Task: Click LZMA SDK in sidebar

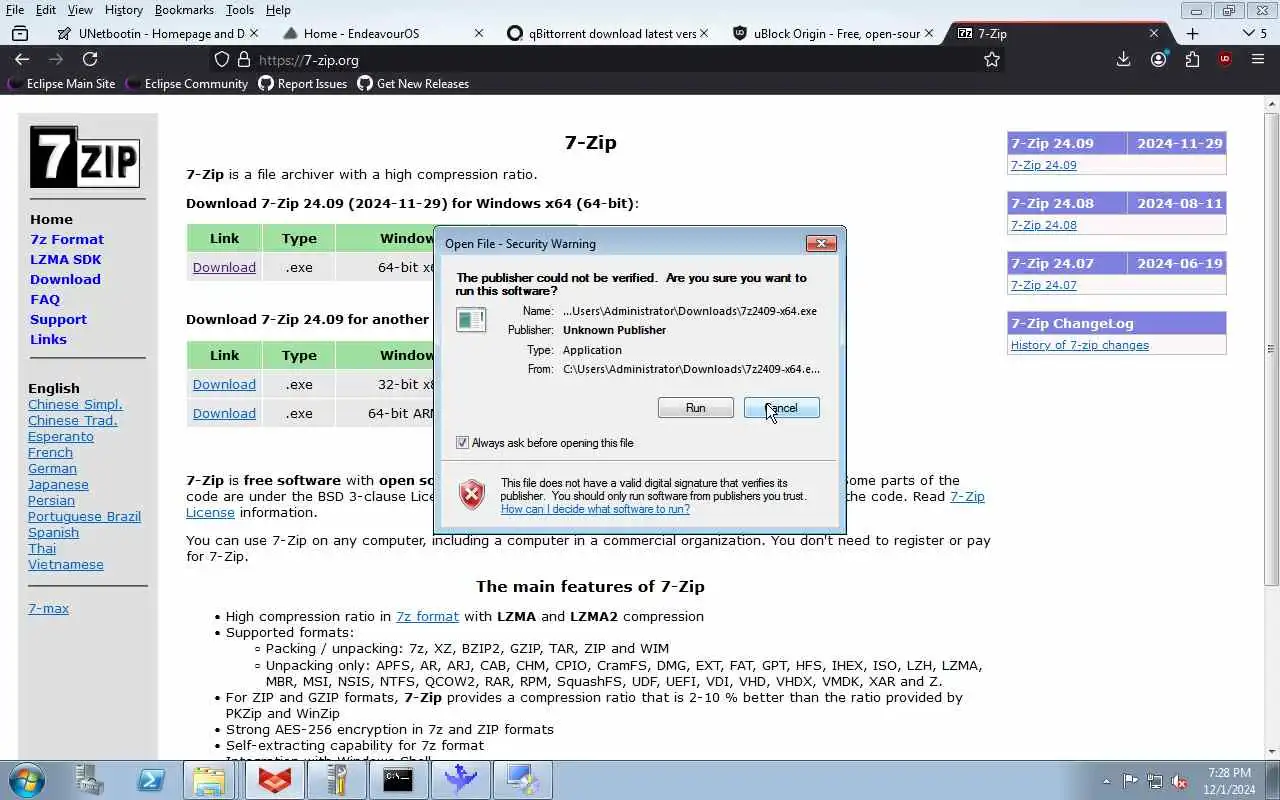Action: point(66,259)
